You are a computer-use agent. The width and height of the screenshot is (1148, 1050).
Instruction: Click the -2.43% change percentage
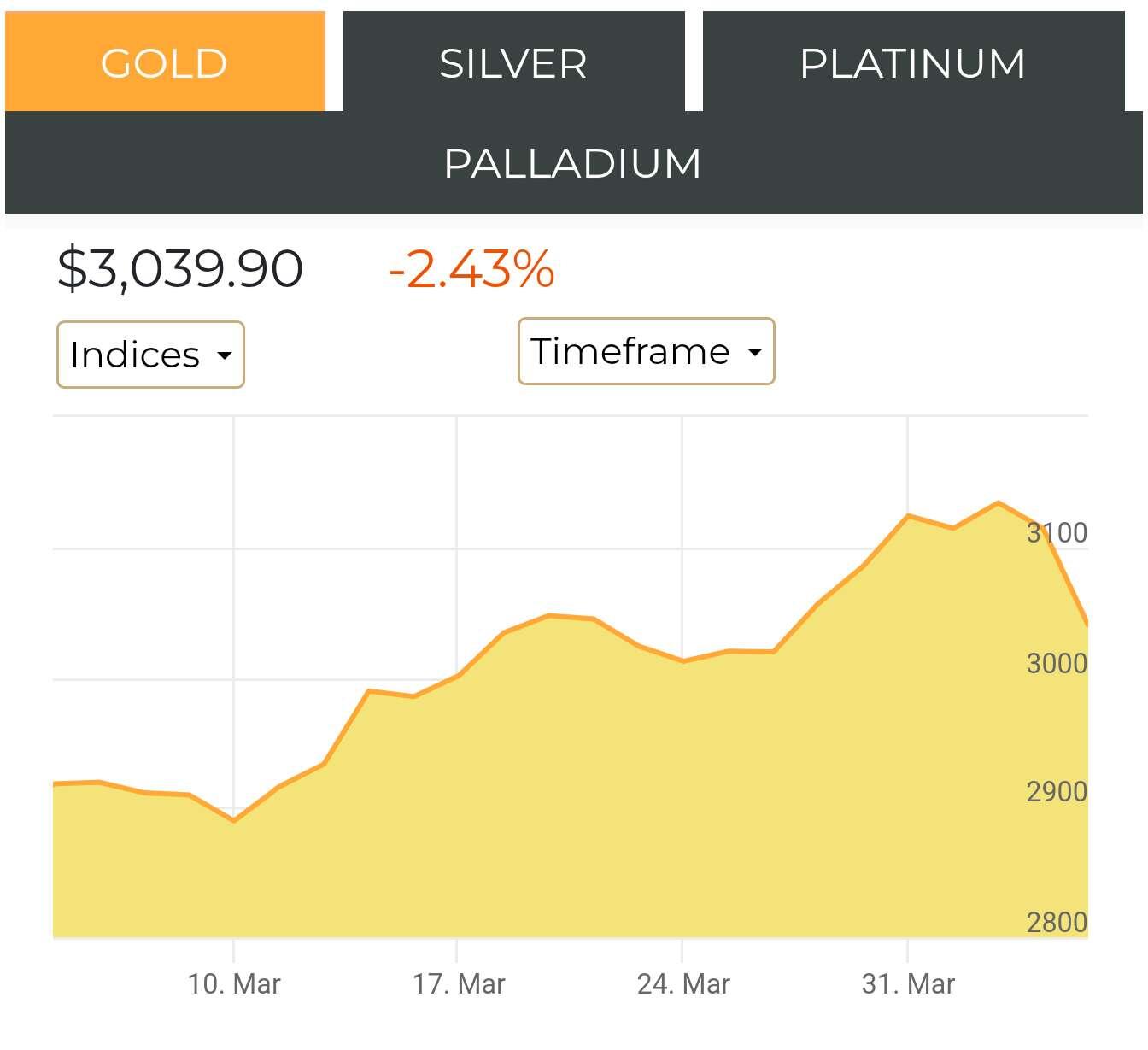pos(471,268)
